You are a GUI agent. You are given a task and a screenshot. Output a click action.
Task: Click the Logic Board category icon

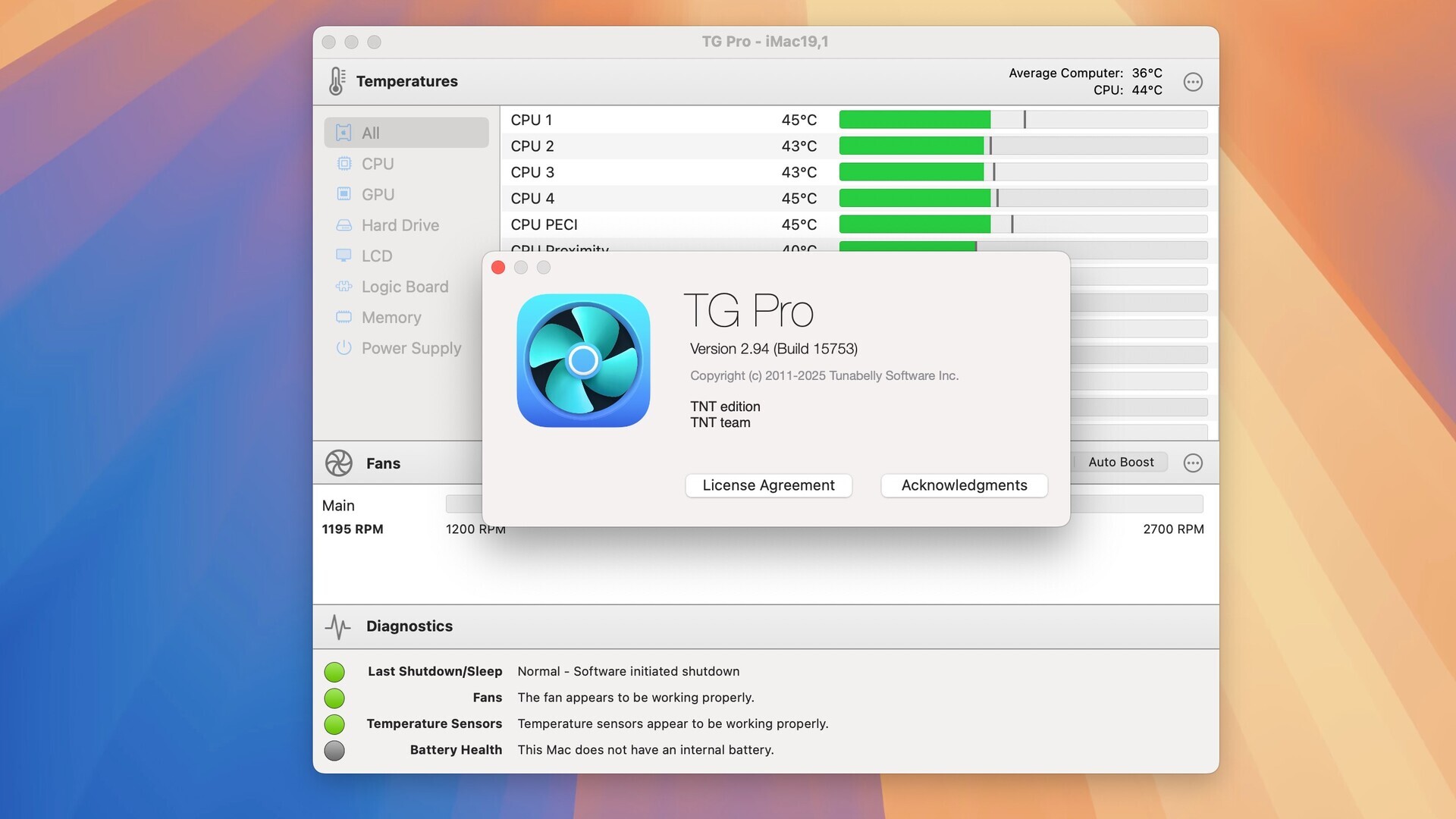344,287
